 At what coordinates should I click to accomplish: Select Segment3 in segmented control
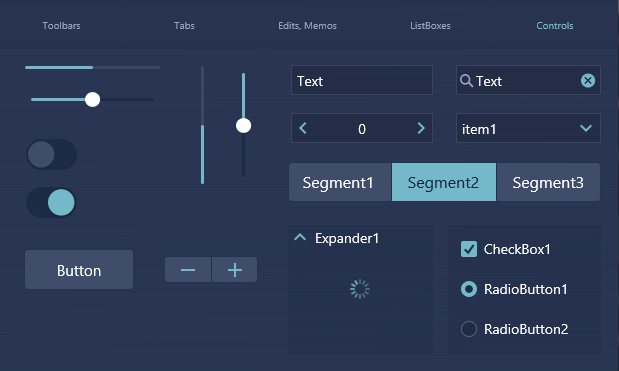tap(548, 182)
